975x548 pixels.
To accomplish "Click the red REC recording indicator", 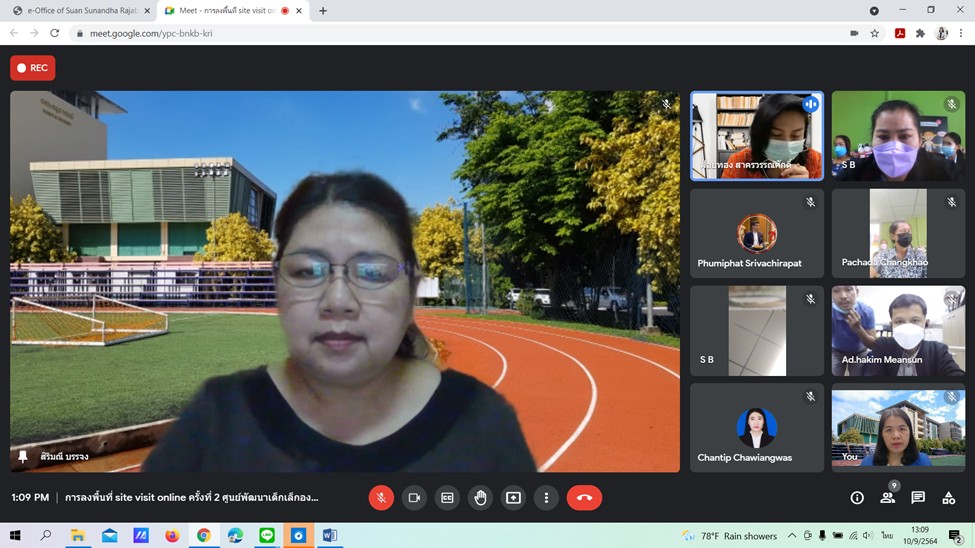I will pyautogui.click(x=33, y=68).
